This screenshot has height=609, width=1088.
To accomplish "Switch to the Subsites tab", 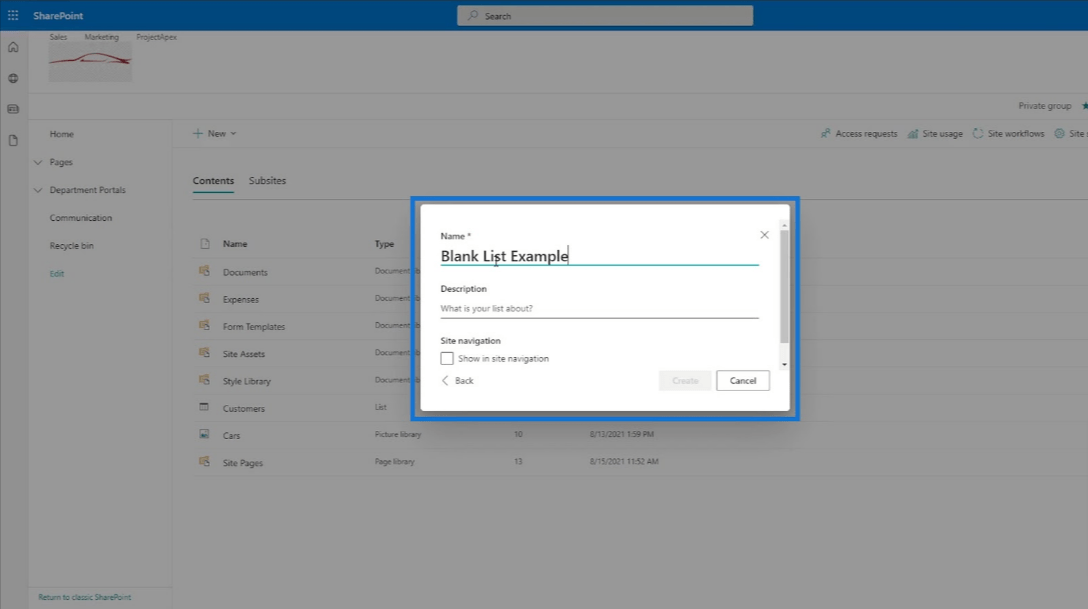I will click(267, 181).
